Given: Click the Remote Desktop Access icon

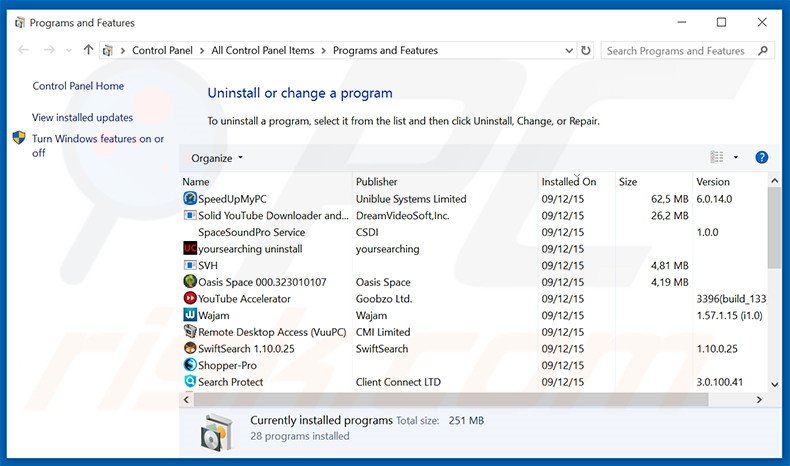Looking at the screenshot, I should 190,331.
